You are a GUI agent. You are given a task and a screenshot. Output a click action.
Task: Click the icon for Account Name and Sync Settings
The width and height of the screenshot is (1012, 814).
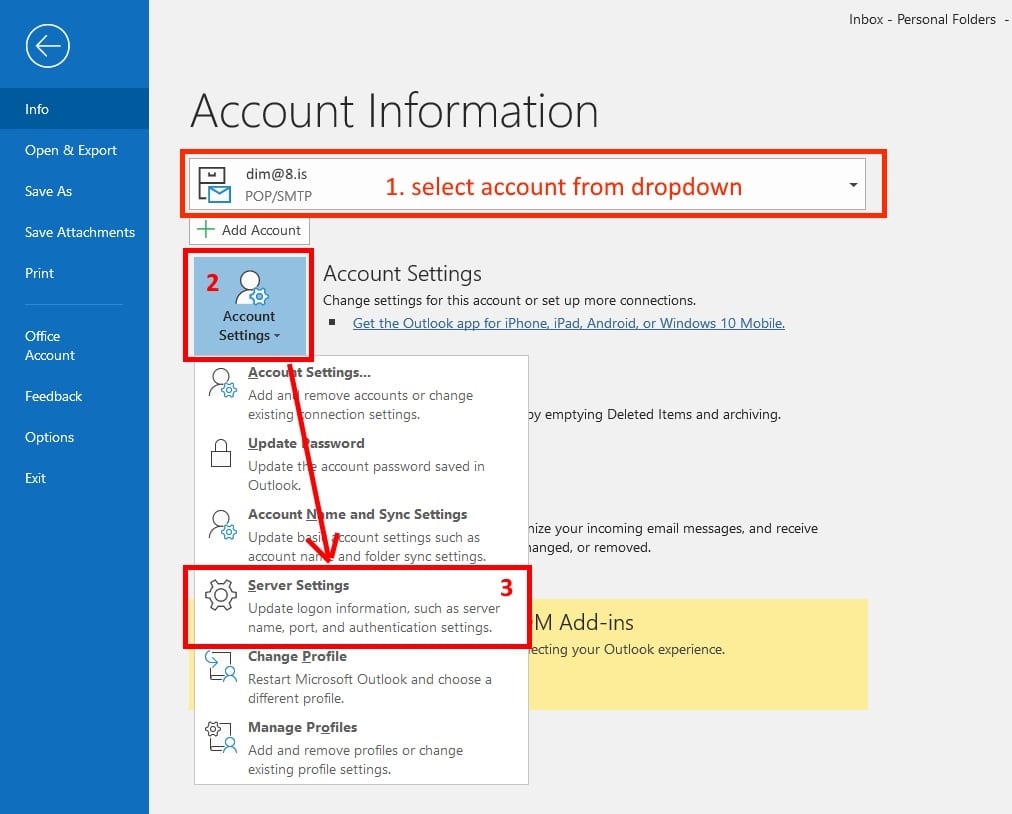tap(222, 525)
